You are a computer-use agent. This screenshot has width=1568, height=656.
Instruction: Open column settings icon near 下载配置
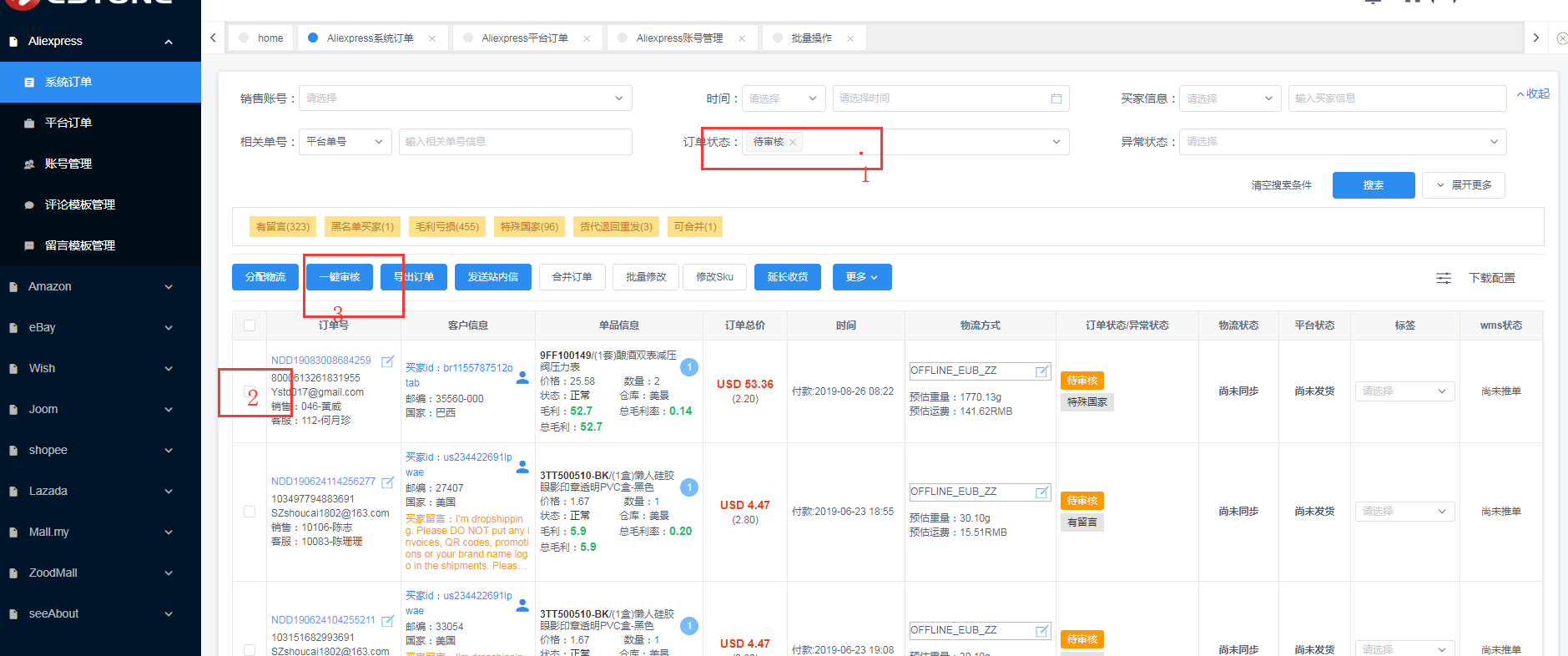(1443, 278)
